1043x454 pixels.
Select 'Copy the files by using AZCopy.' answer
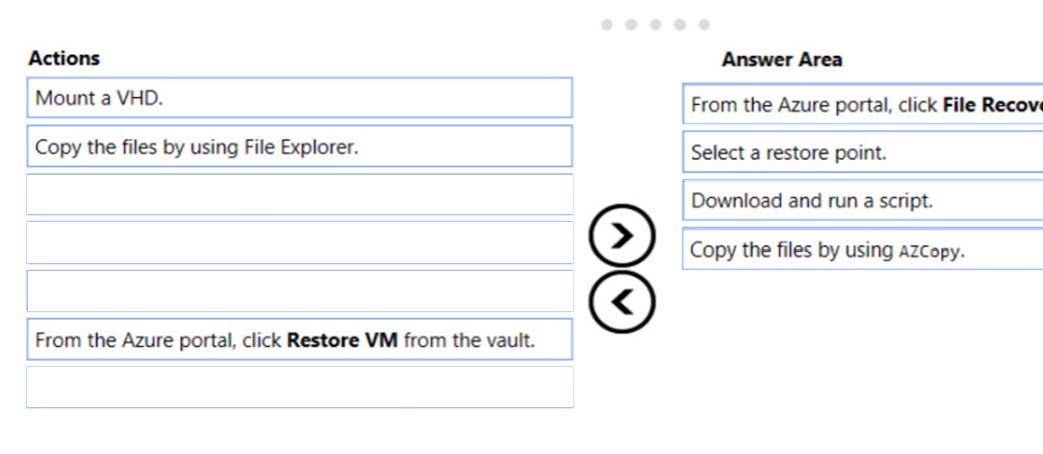pos(863,249)
